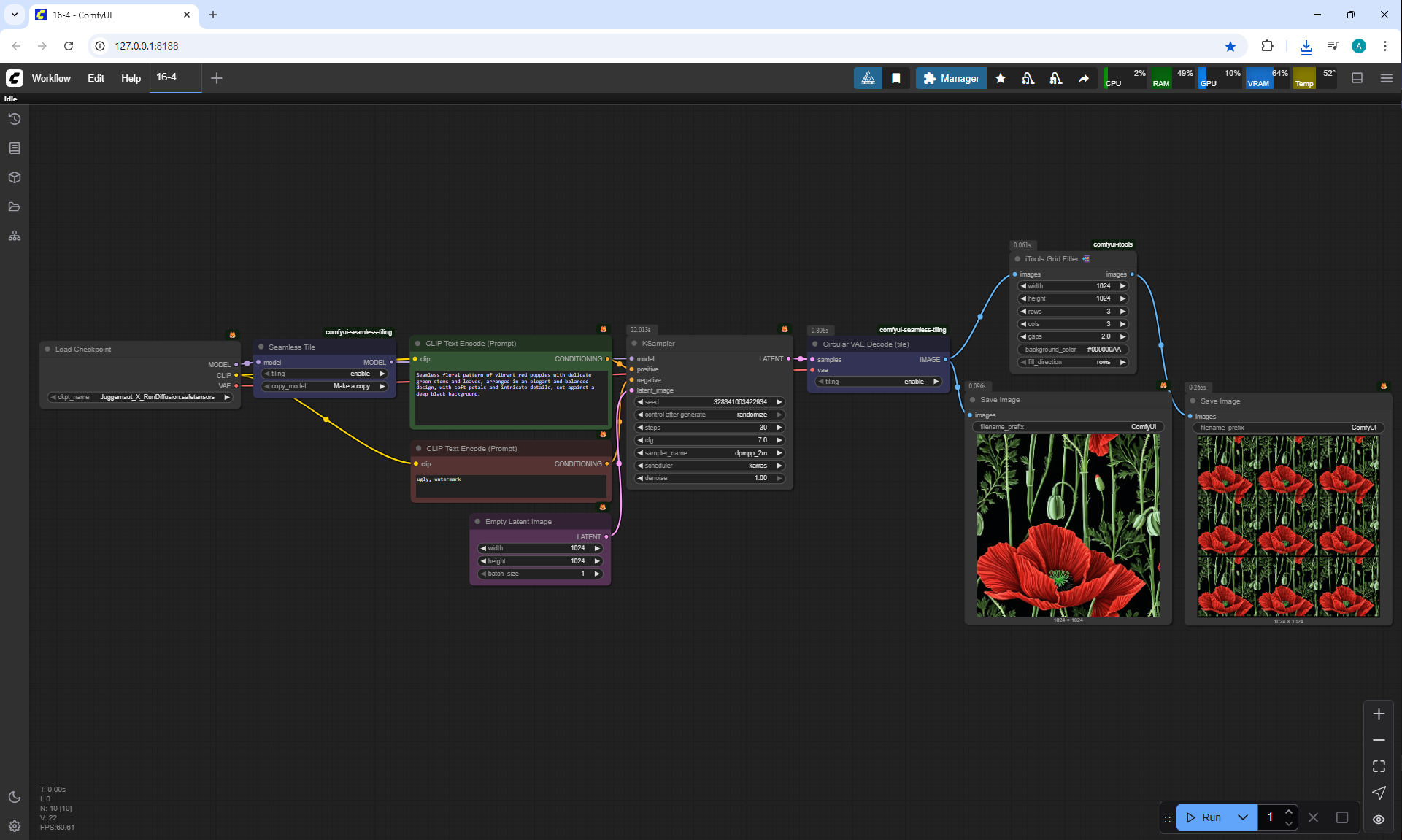Click the Manager button
1402x840 pixels.
coord(951,78)
